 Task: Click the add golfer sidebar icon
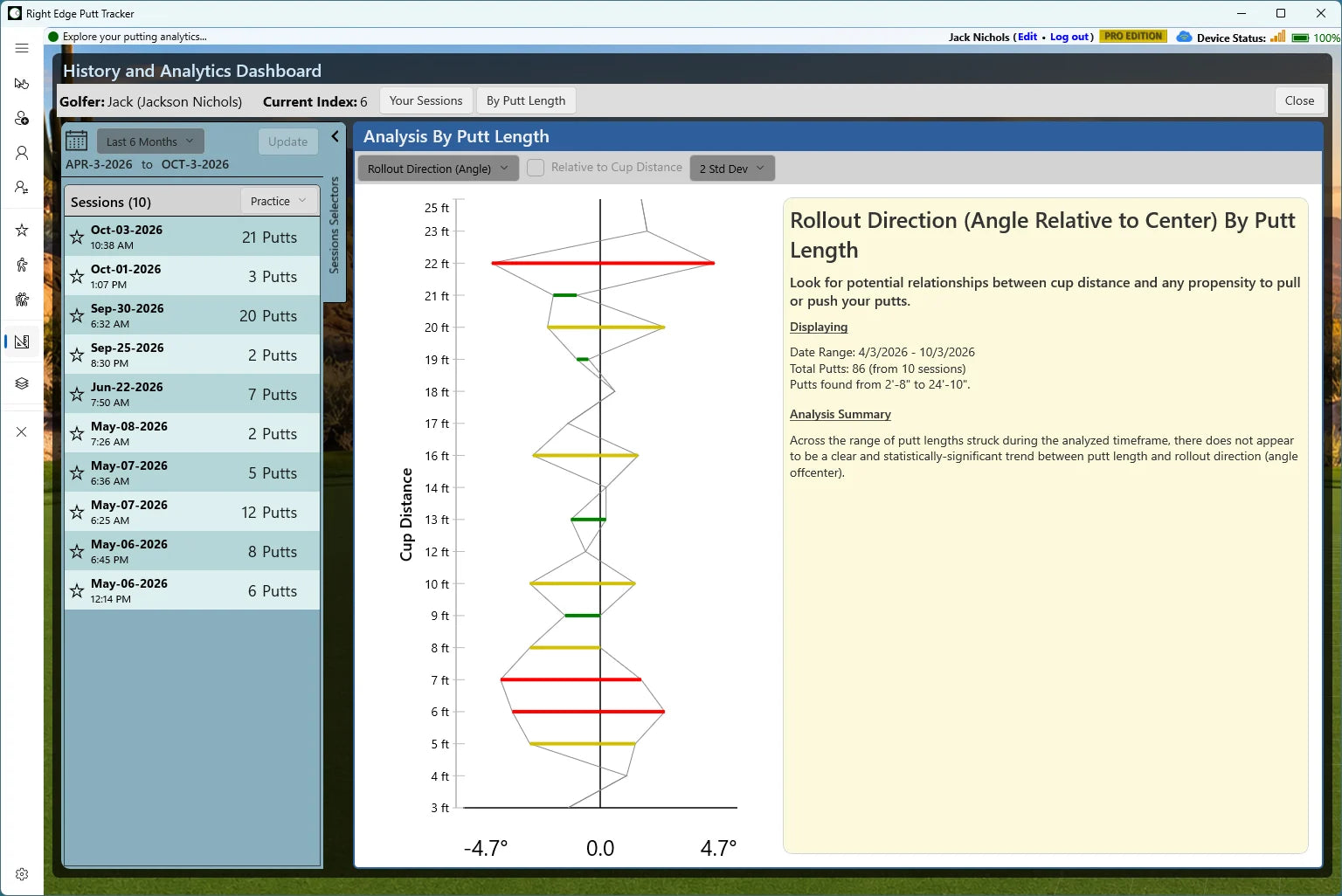click(22, 118)
